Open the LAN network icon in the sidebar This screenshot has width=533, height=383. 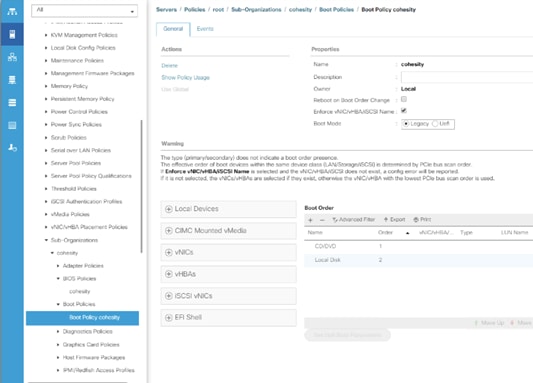[12, 57]
